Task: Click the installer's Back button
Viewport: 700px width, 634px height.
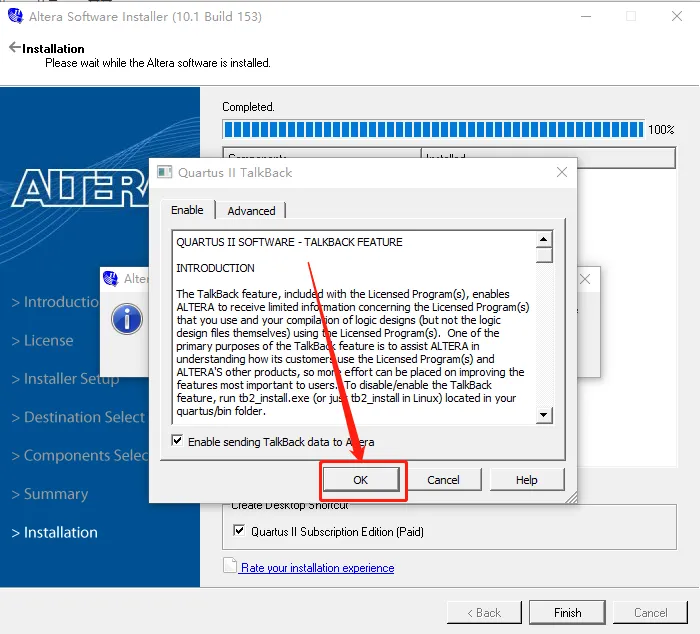Action: [484, 613]
